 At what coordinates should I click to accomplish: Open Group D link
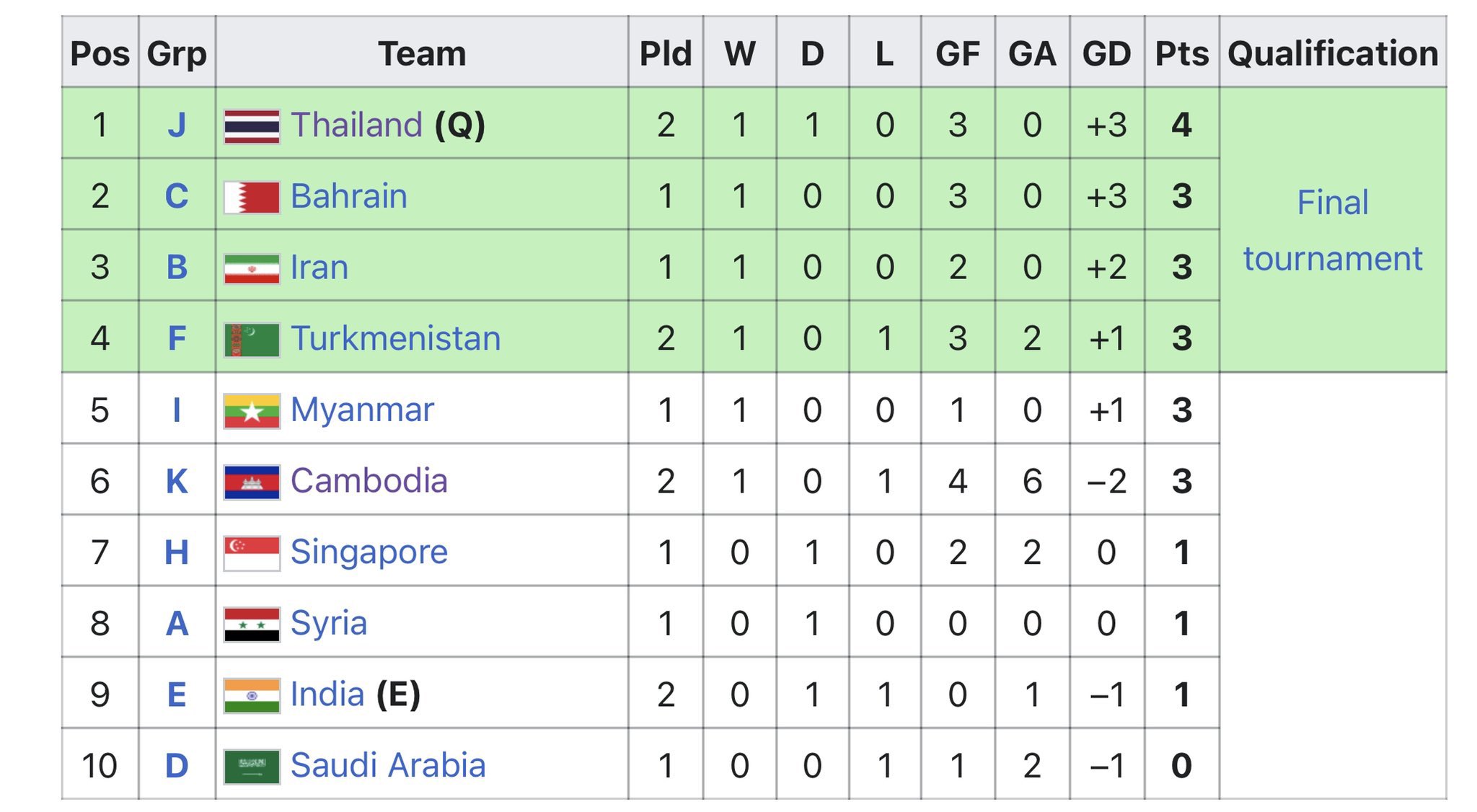click(x=177, y=766)
